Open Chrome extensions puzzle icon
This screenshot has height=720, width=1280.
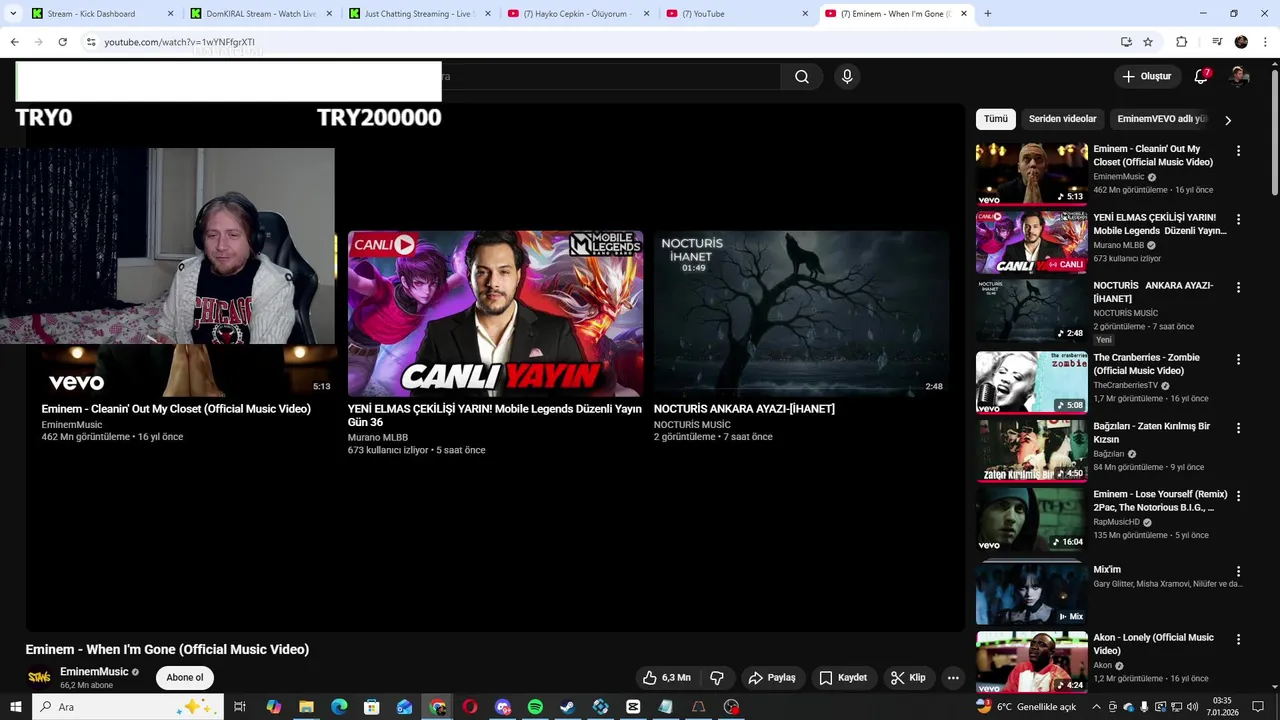point(1181,42)
